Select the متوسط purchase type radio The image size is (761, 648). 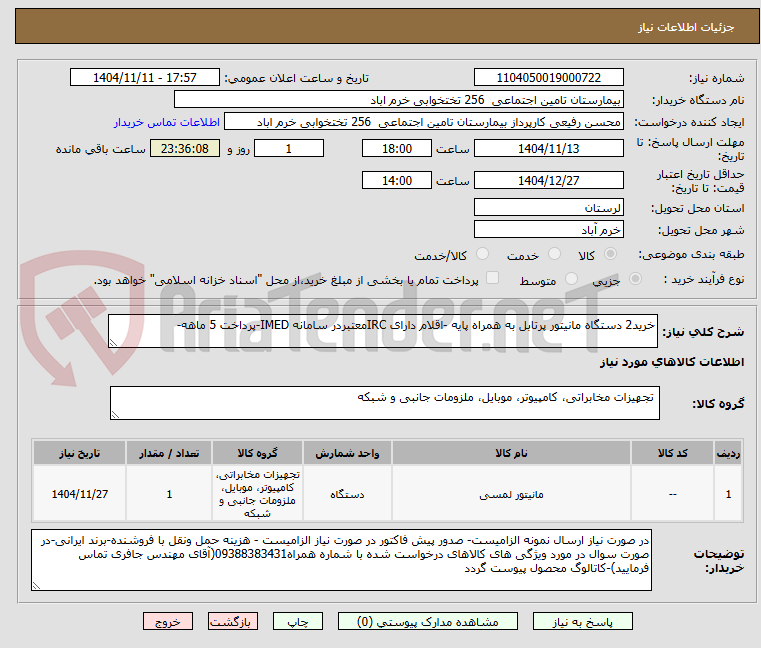(x=572, y=279)
